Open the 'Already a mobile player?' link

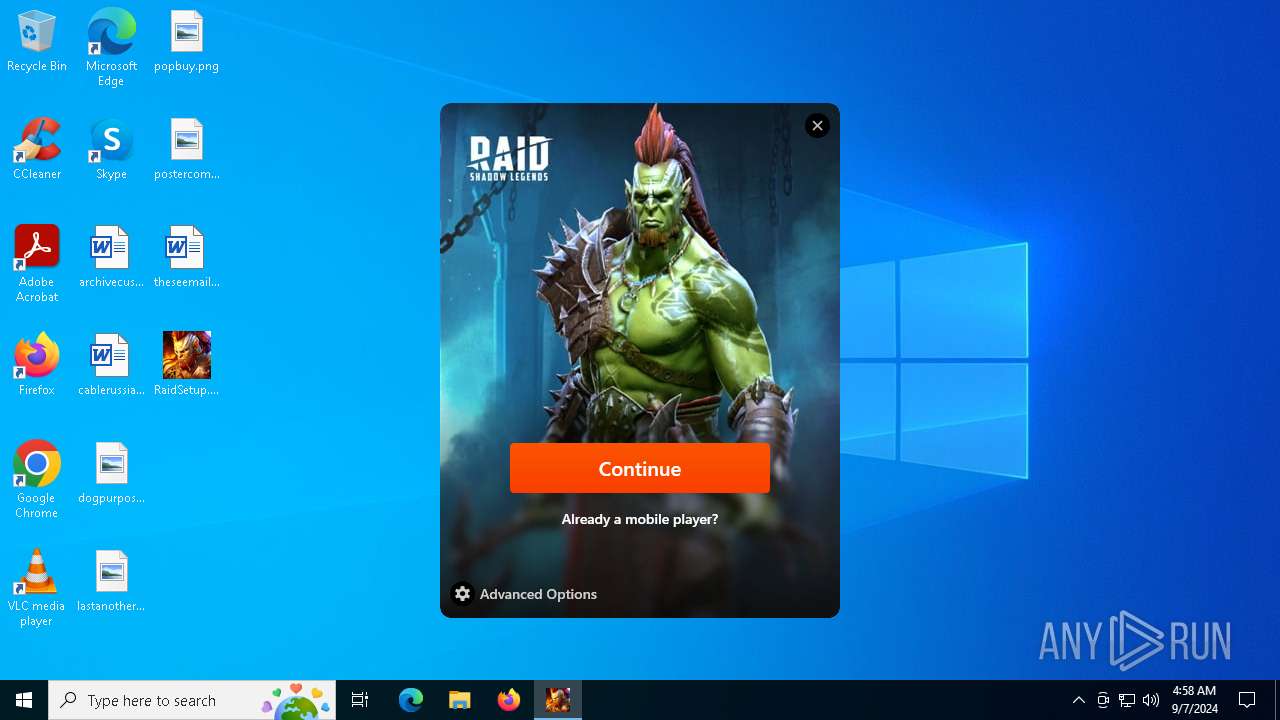[640, 519]
